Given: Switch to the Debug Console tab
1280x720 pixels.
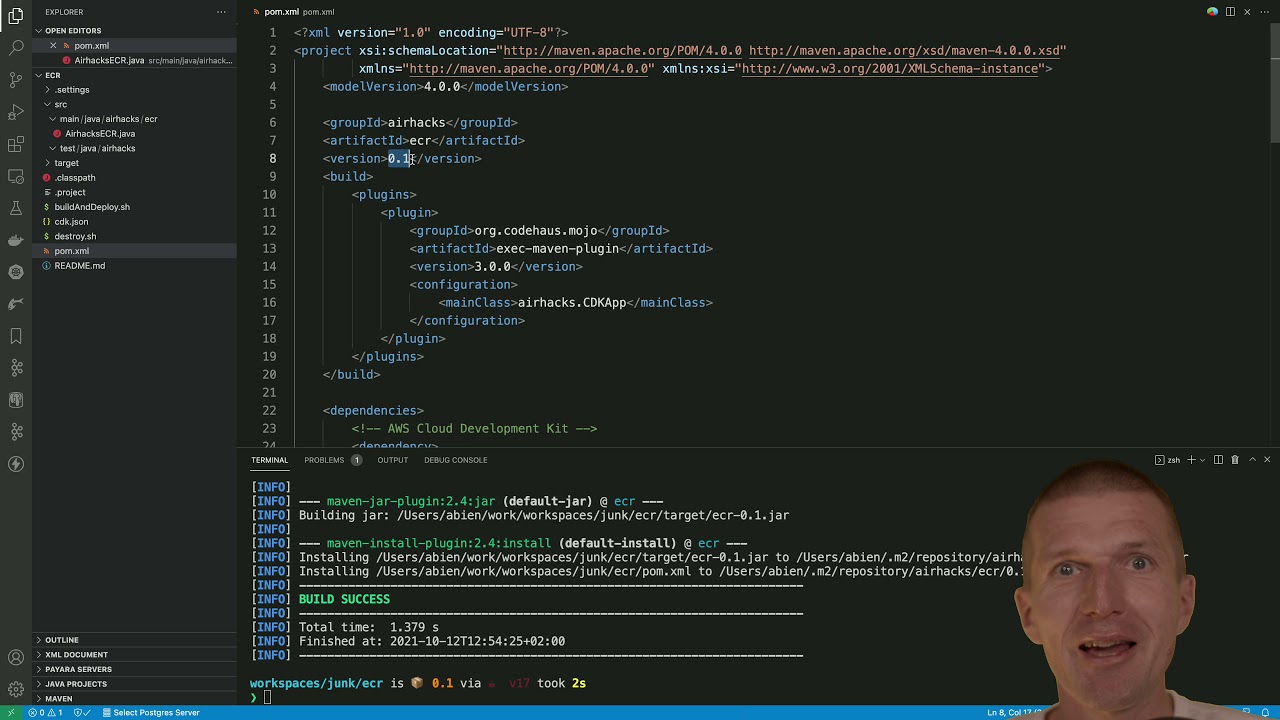Looking at the screenshot, I should 455,460.
